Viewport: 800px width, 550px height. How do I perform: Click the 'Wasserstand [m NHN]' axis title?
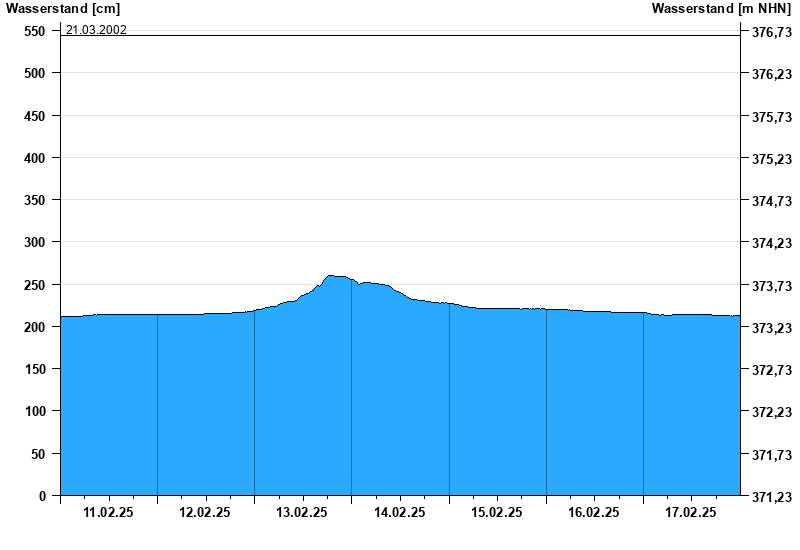(x=721, y=9)
